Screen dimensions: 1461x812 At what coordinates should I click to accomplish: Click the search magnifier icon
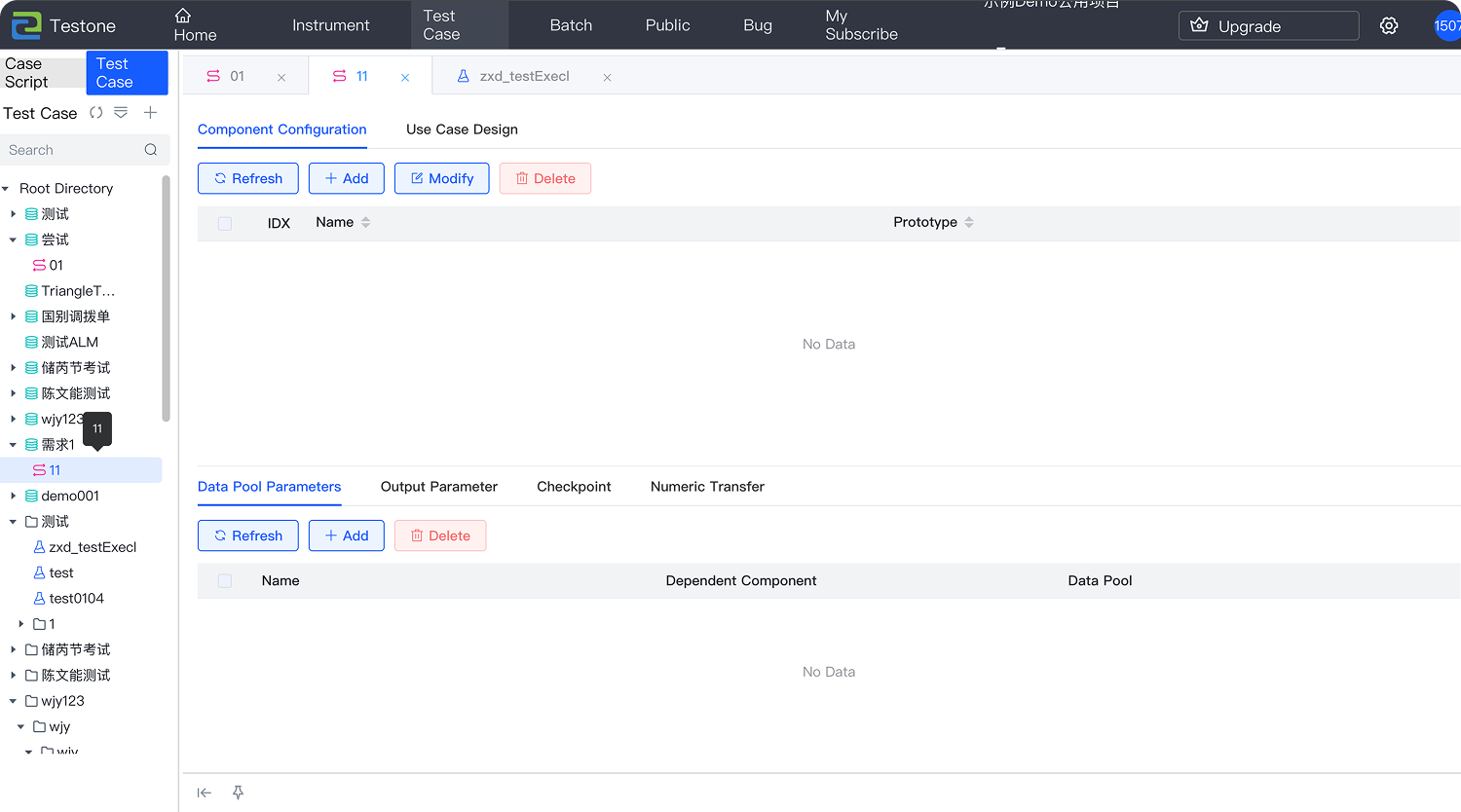151,150
